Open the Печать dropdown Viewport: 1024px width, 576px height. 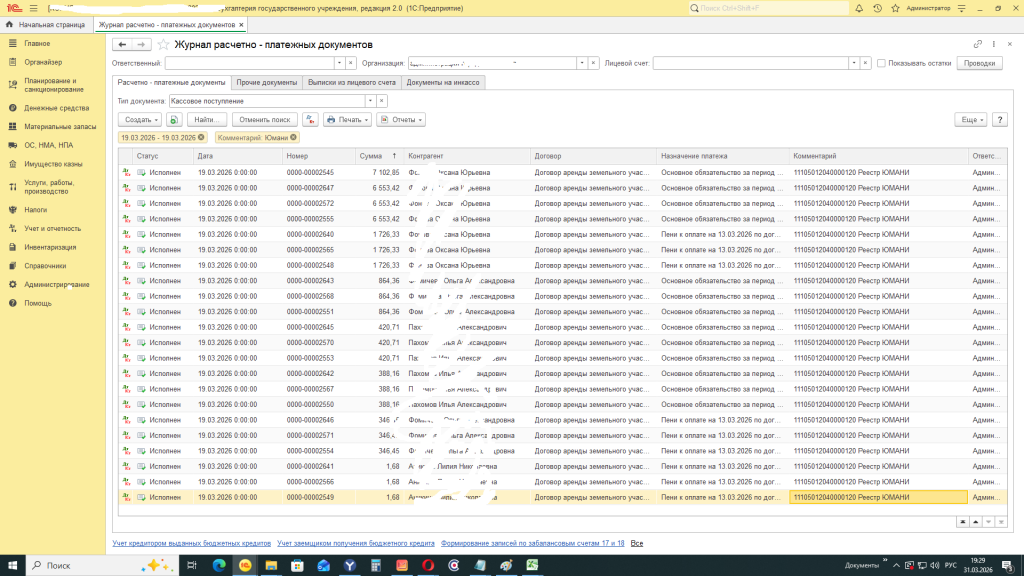click(347, 120)
